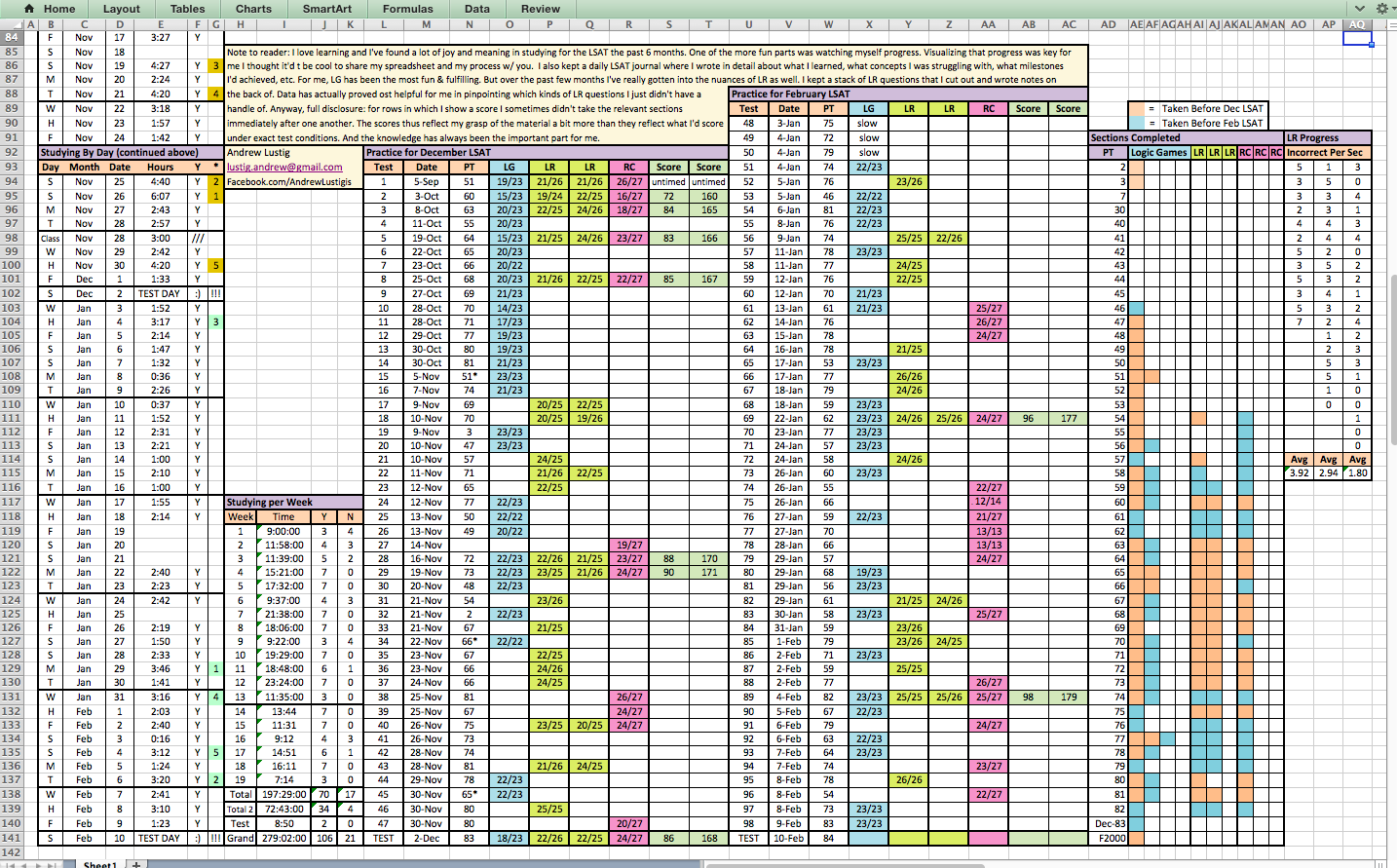
Task: Click the selected cell AQ84
Action: 1357,37
